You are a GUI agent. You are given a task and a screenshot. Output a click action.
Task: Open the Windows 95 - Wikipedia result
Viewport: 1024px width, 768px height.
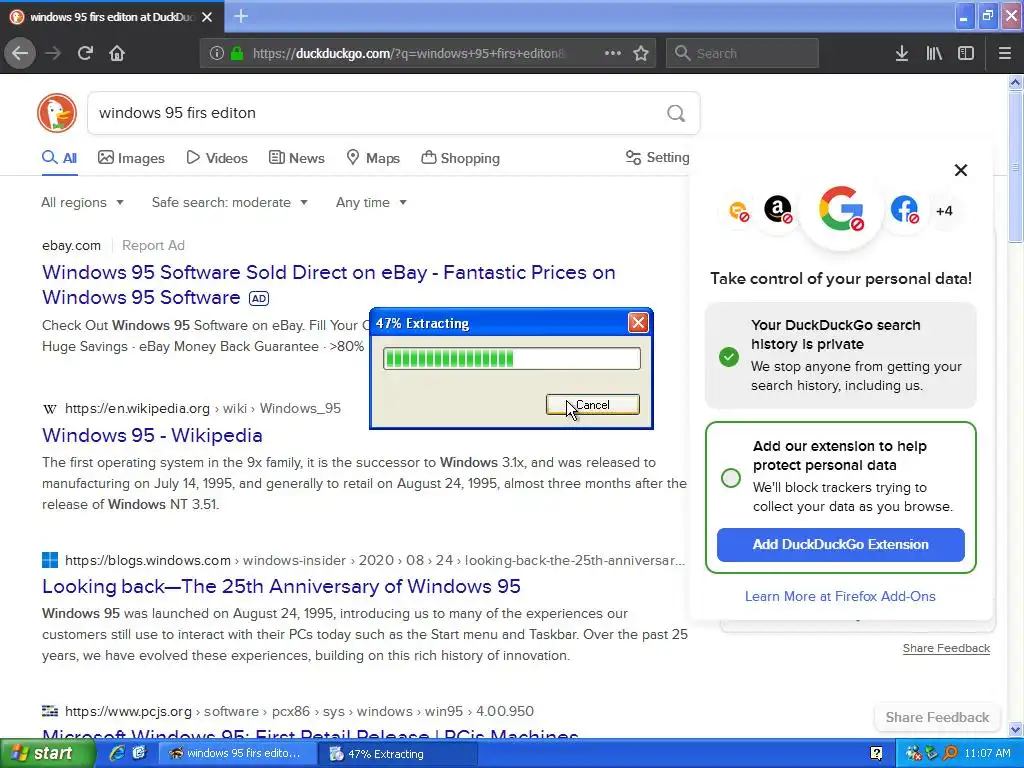coord(152,436)
